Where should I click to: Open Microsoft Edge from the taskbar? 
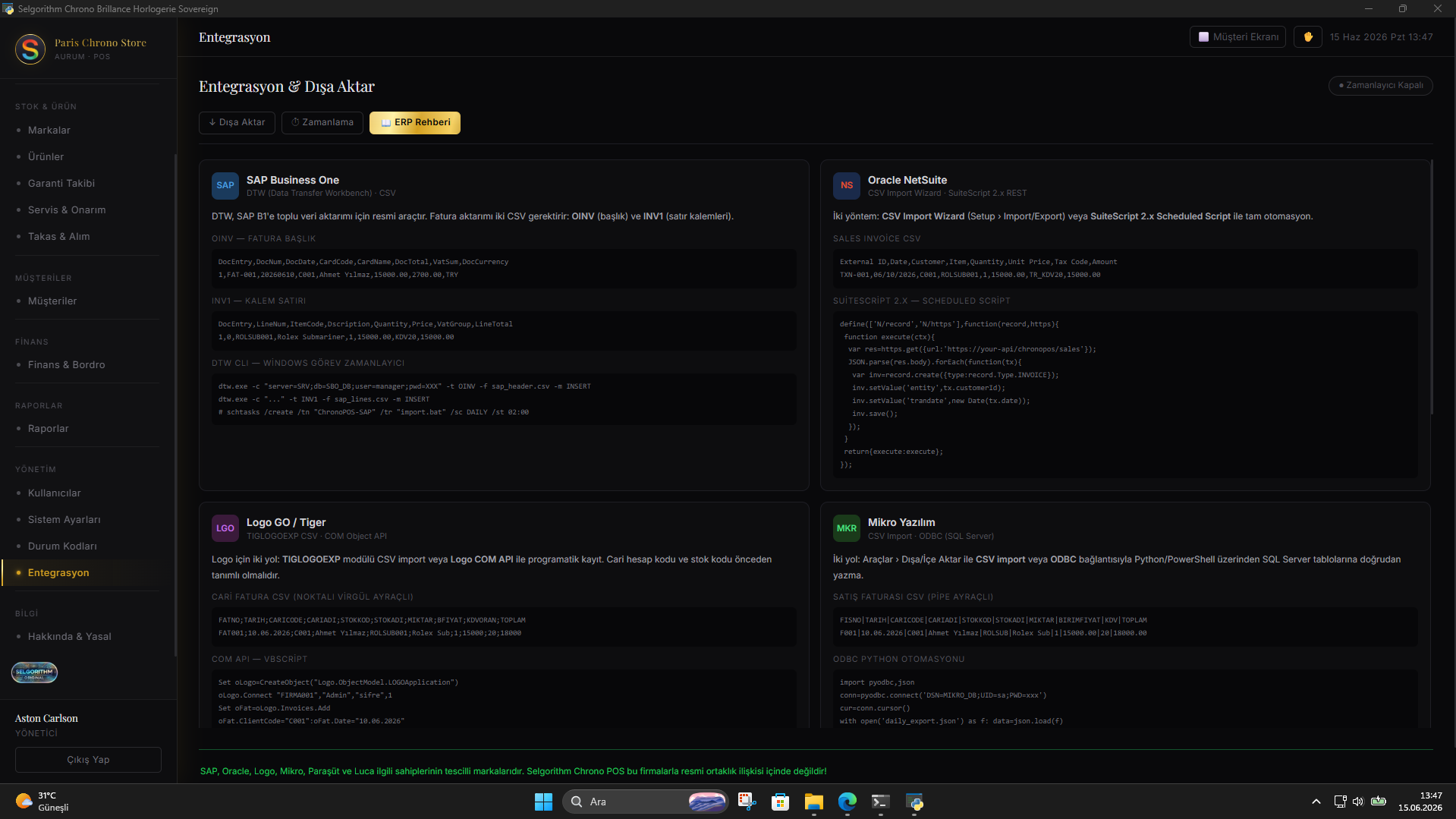[x=847, y=802]
